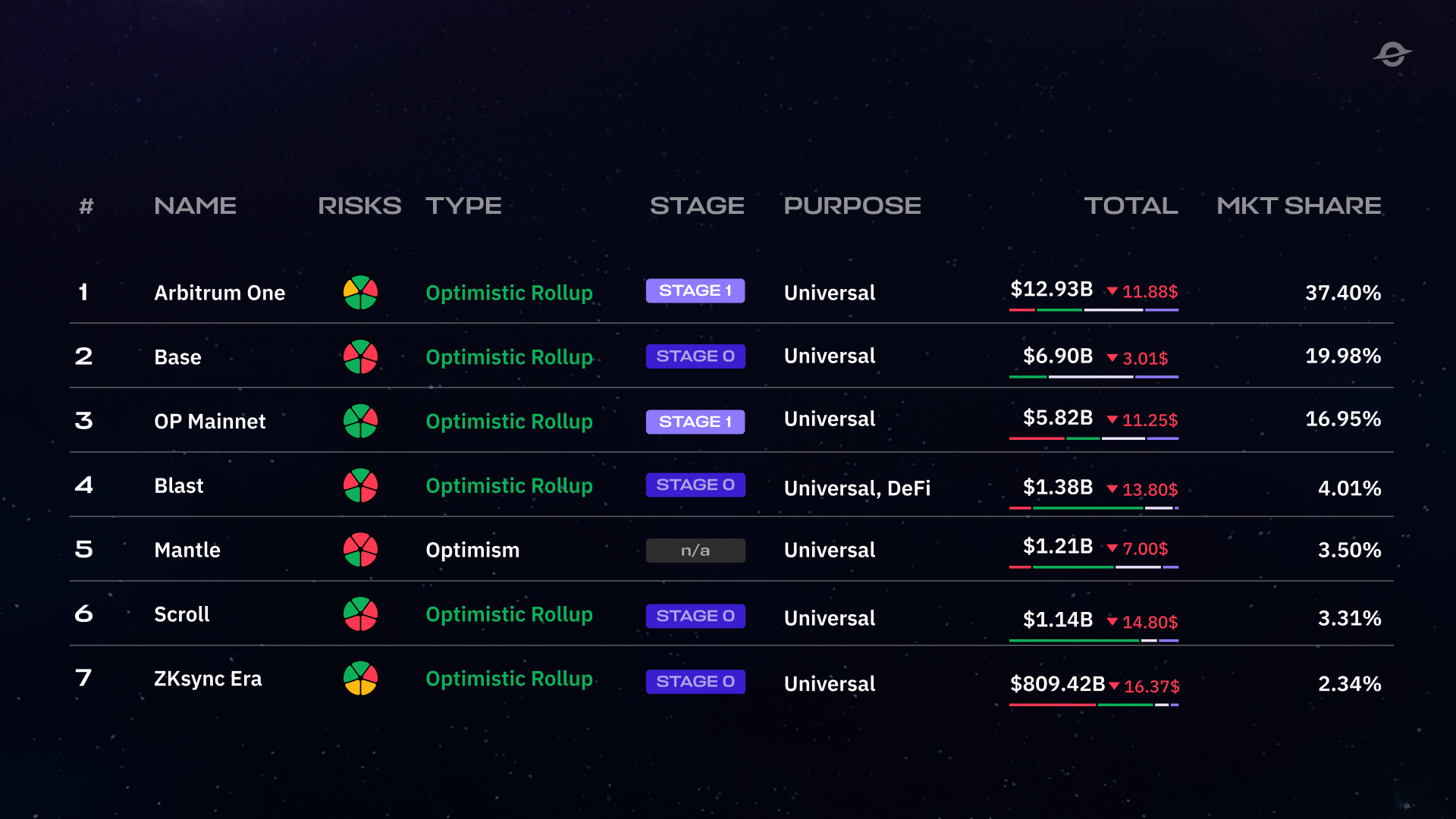Image resolution: width=1456 pixels, height=819 pixels.
Task: Click the colored breakdown bar under $12.93B
Action: tap(1094, 310)
